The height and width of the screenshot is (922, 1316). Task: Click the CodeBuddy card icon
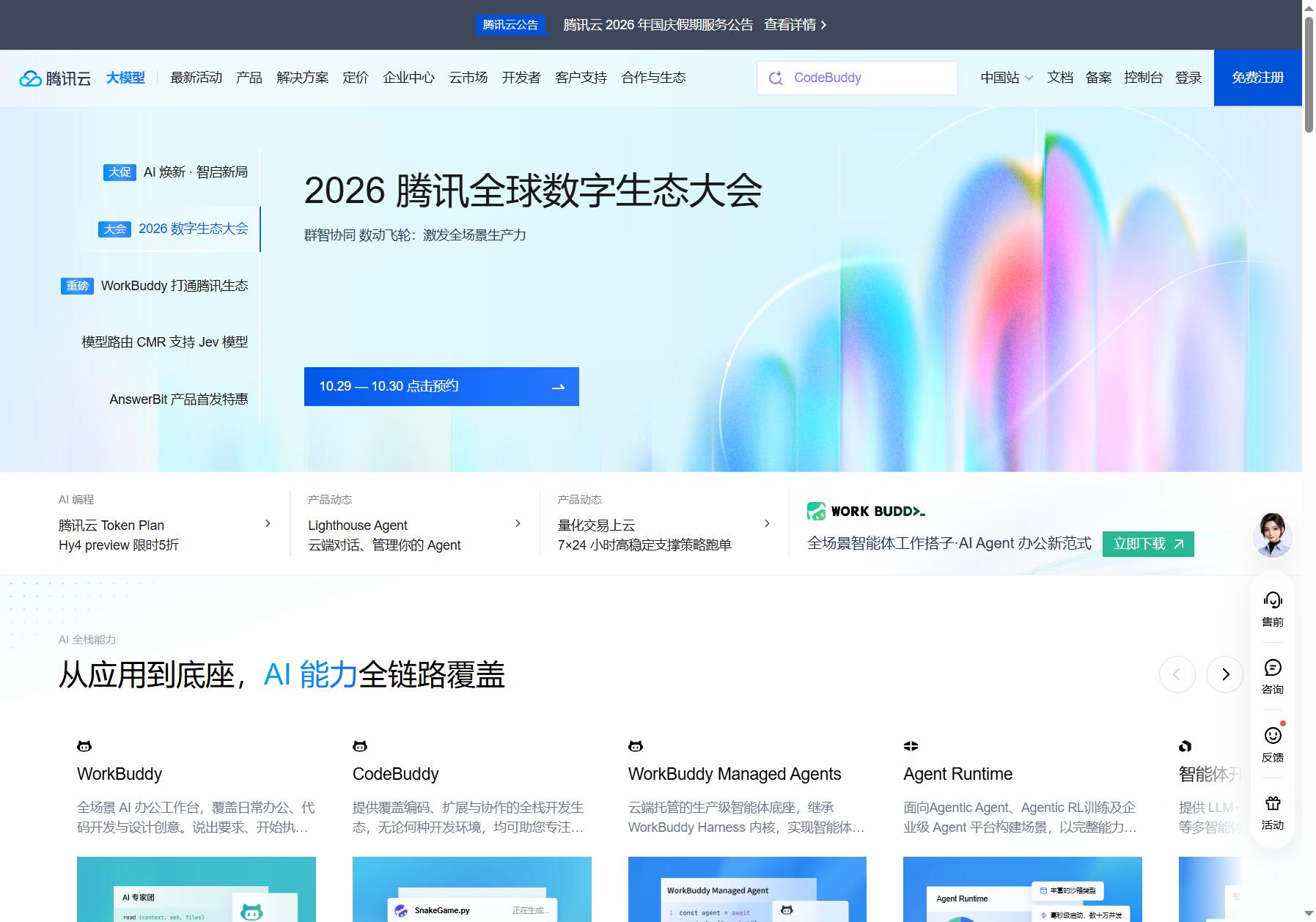(360, 746)
